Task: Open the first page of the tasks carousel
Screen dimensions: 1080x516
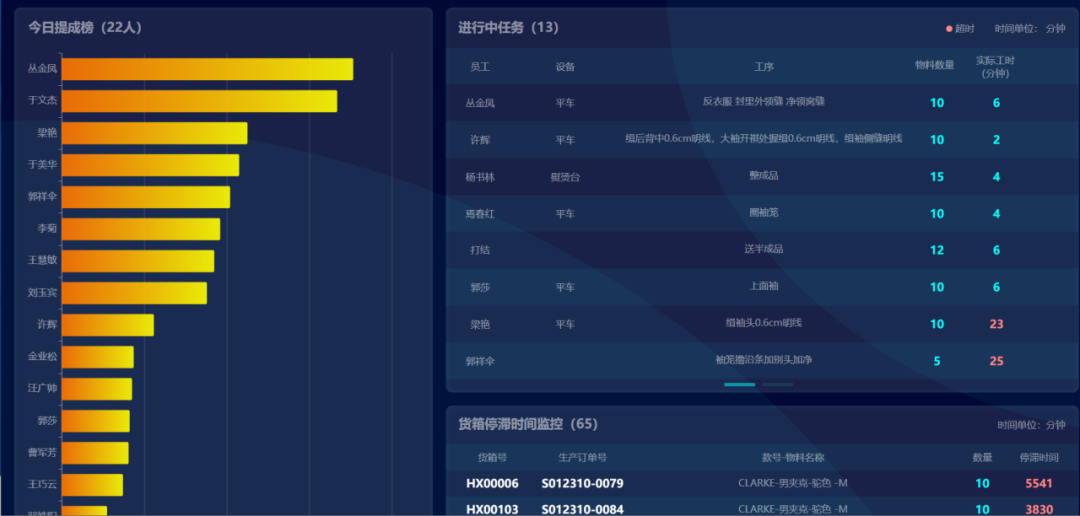Action: pyautogui.click(x=740, y=384)
